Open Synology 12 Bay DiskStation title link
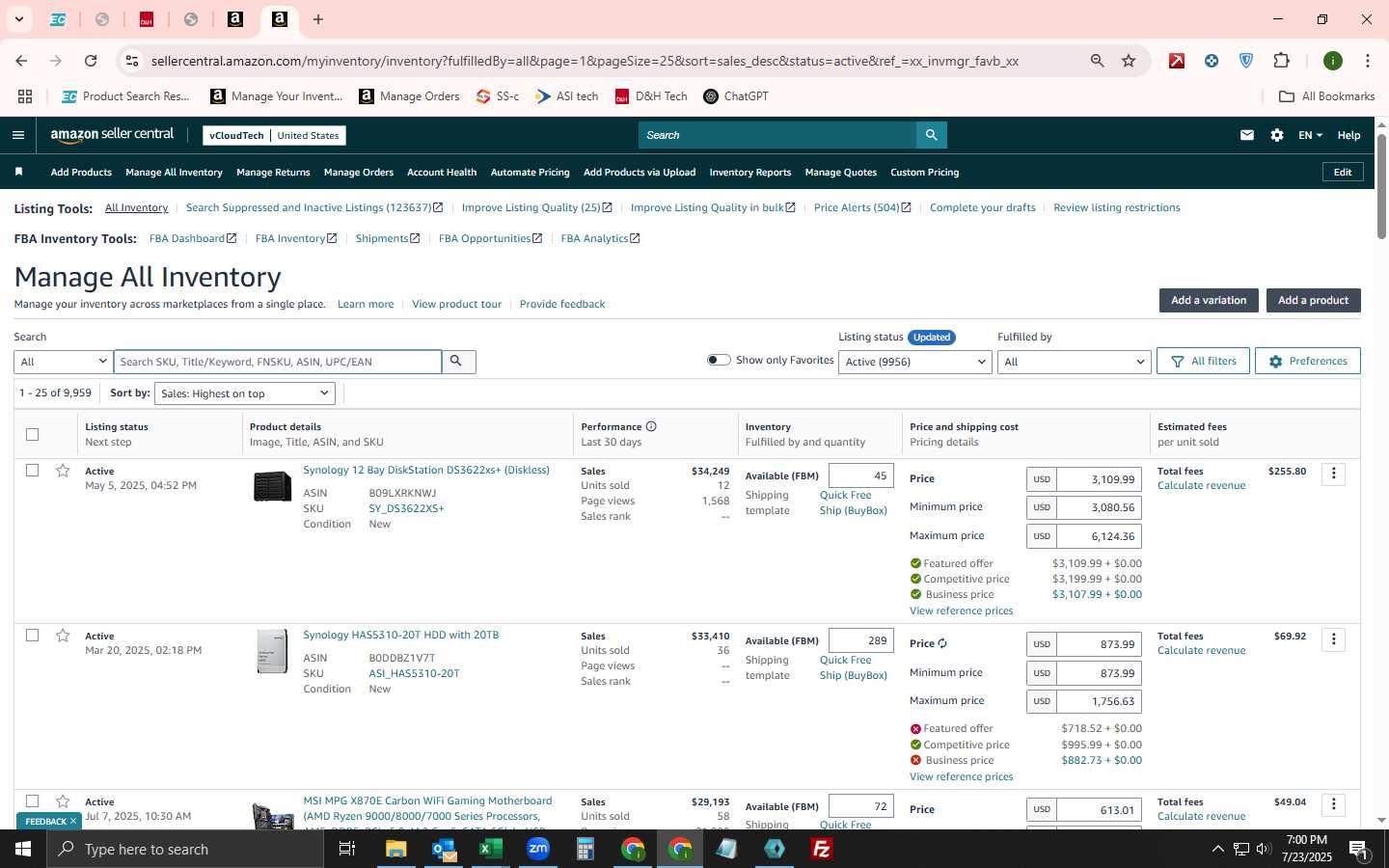Image resolution: width=1389 pixels, height=868 pixels. click(426, 470)
